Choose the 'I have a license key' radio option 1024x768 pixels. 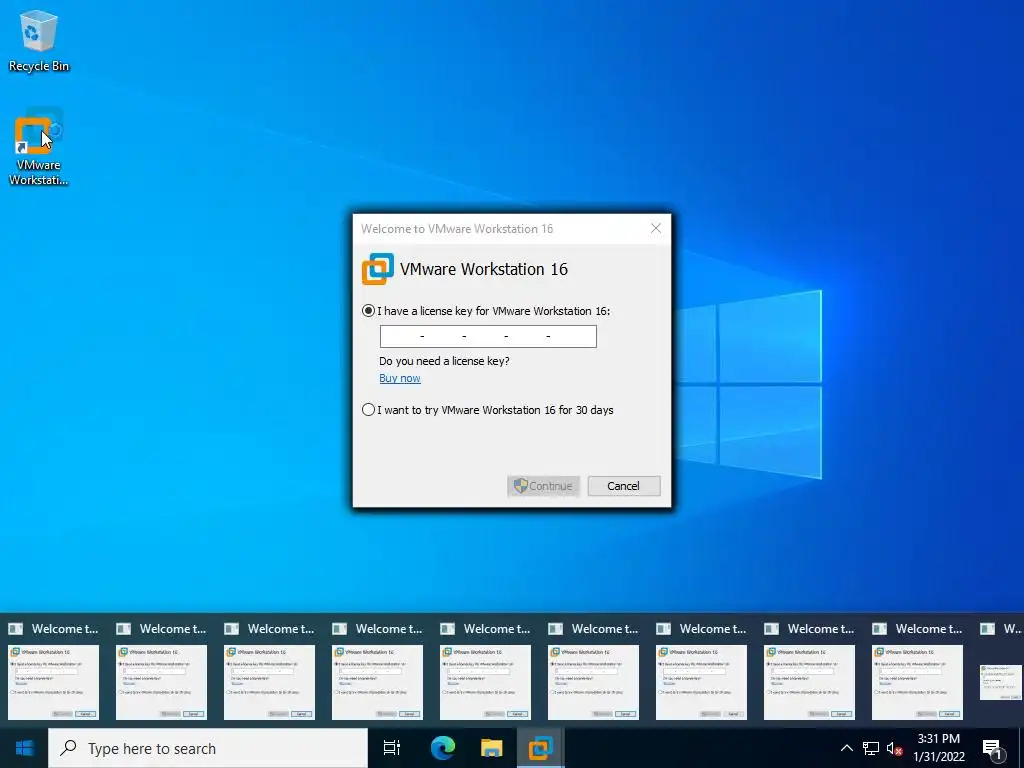[x=368, y=311]
